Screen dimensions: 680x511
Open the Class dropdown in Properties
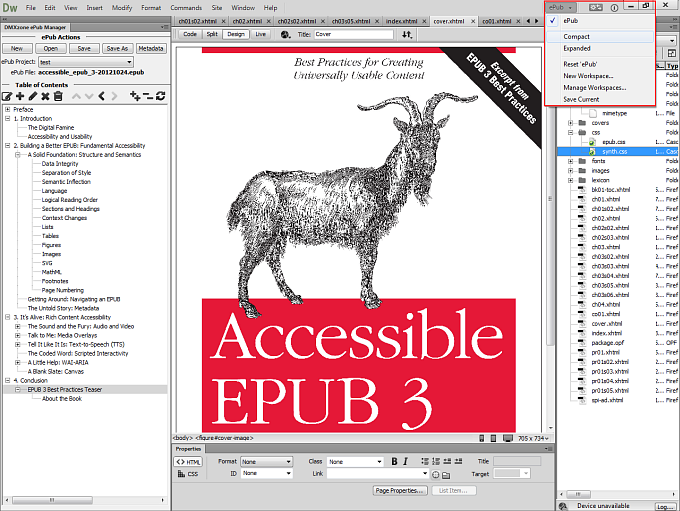click(x=355, y=462)
